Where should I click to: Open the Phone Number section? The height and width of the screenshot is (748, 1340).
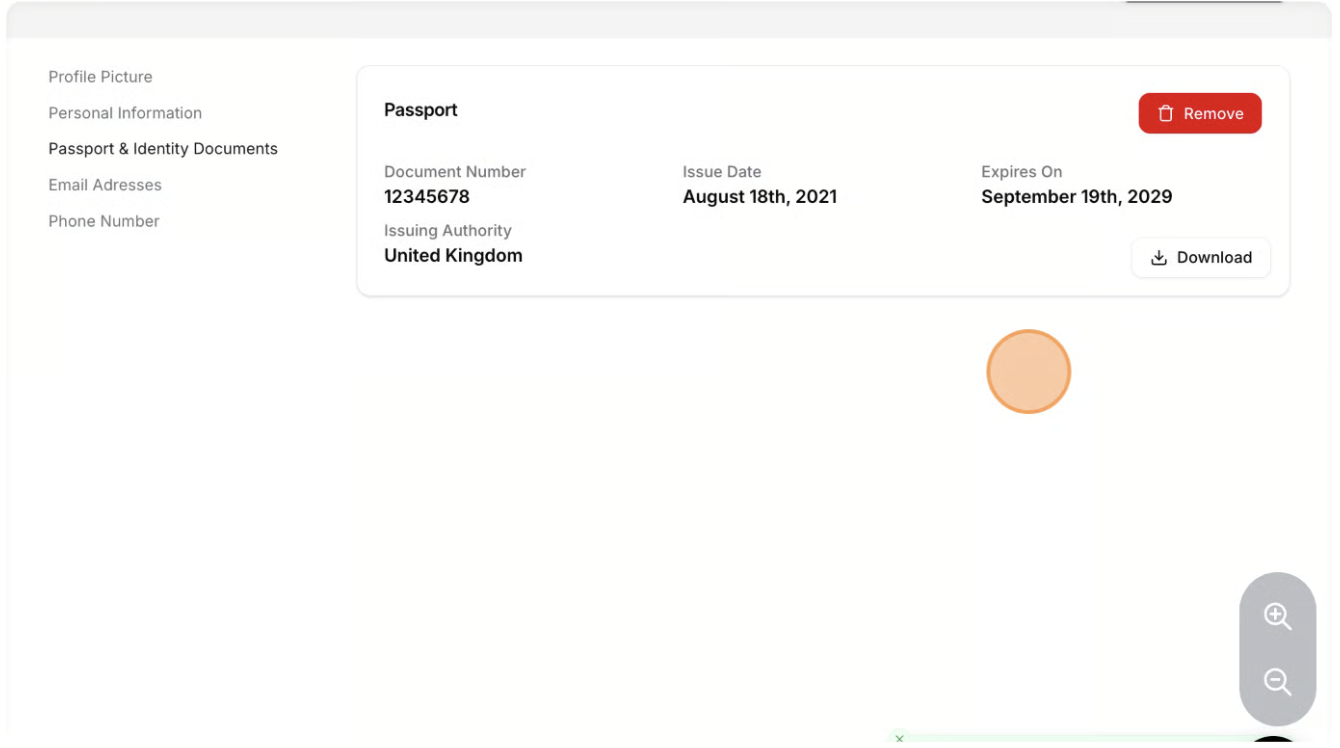coord(104,221)
